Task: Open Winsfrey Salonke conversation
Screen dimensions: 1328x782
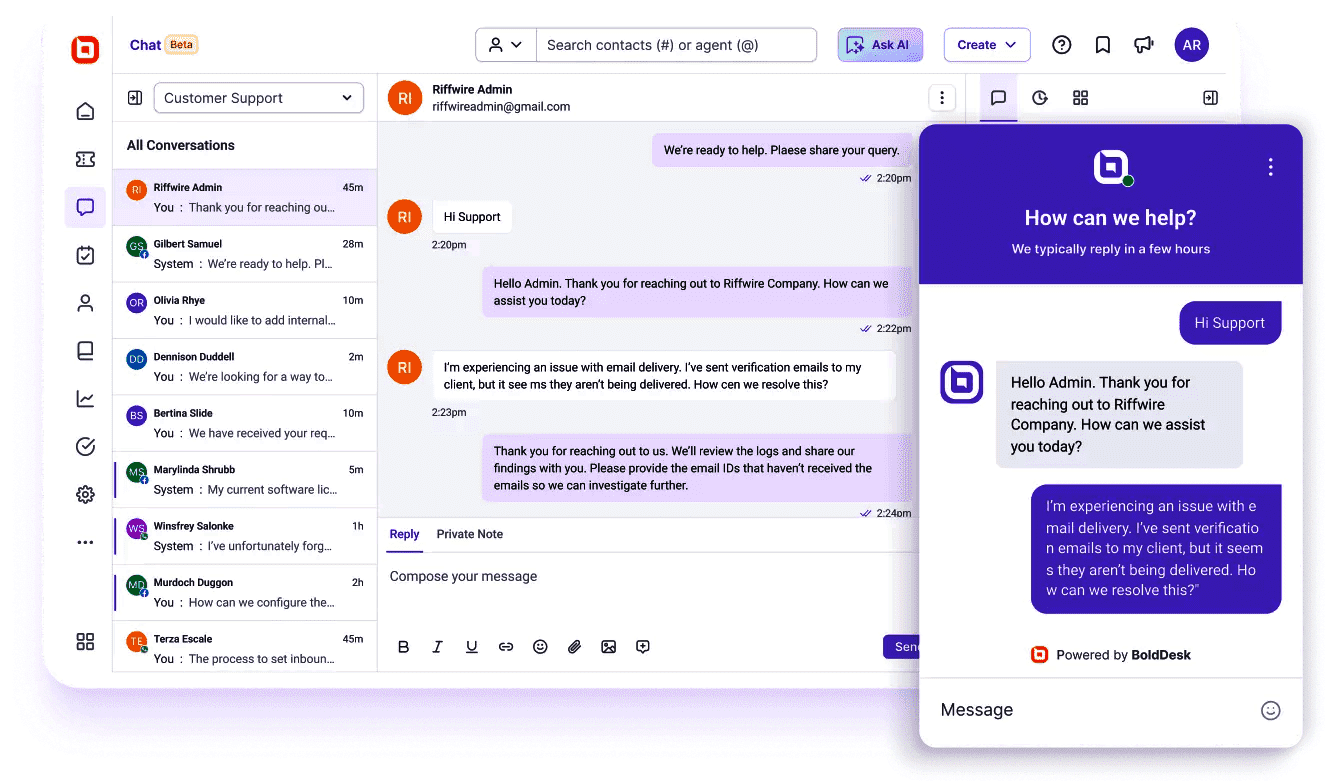Action: click(245, 536)
